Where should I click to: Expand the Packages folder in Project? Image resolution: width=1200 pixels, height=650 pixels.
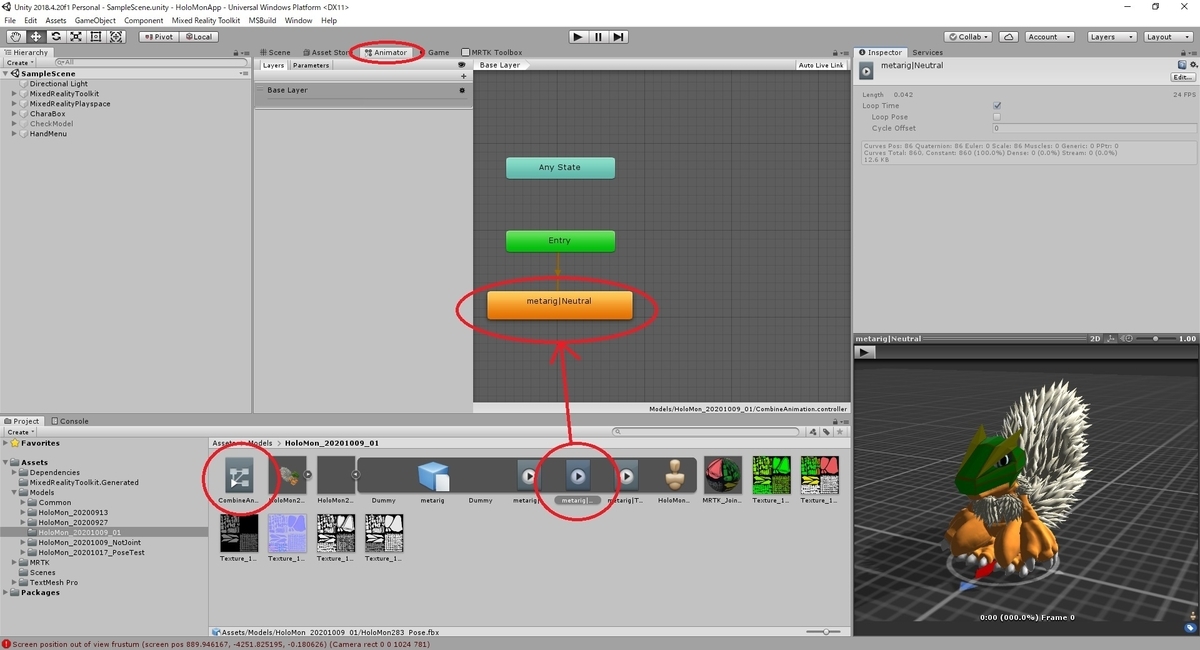coord(5,592)
